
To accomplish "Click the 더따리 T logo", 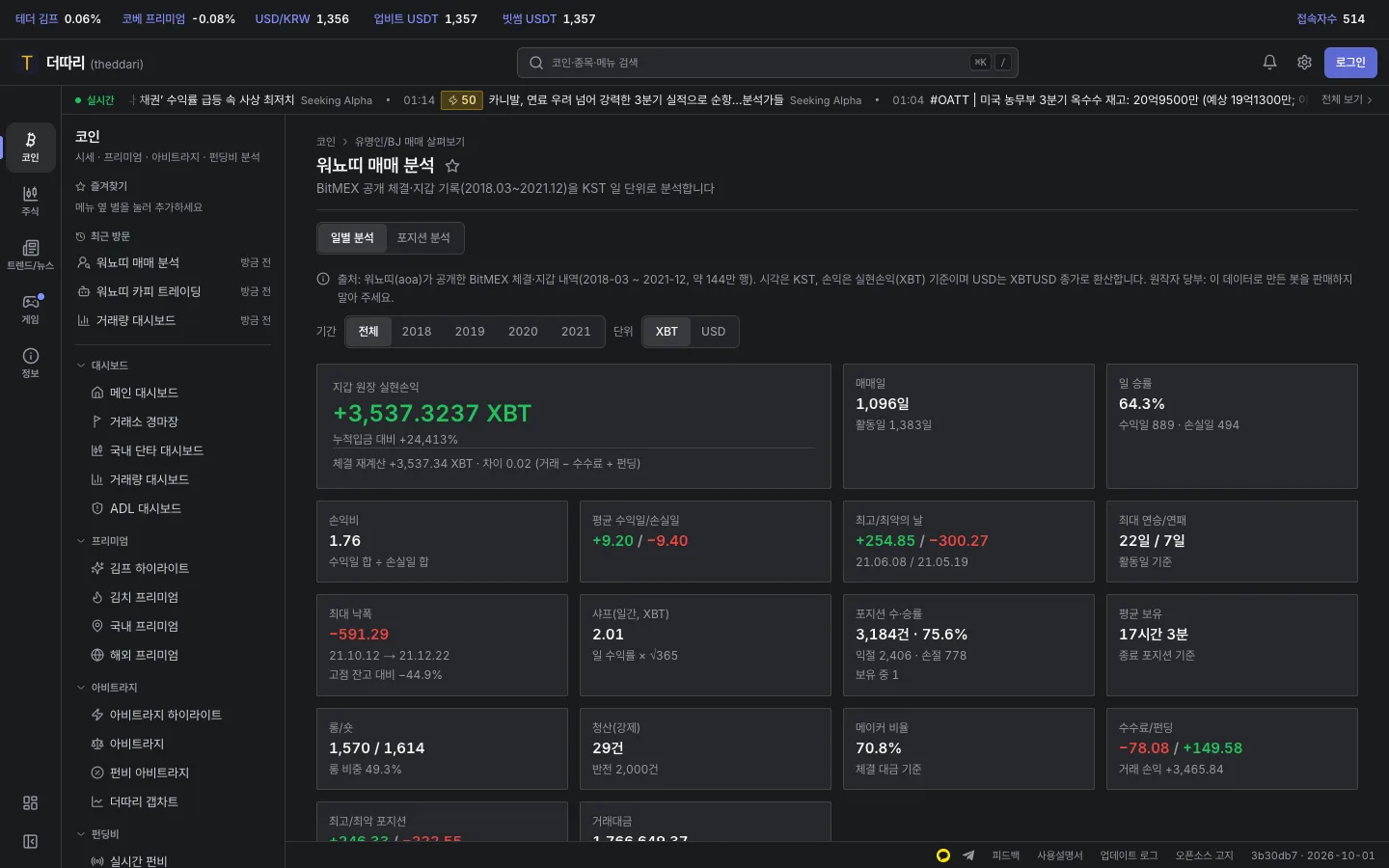I will 27,63.
